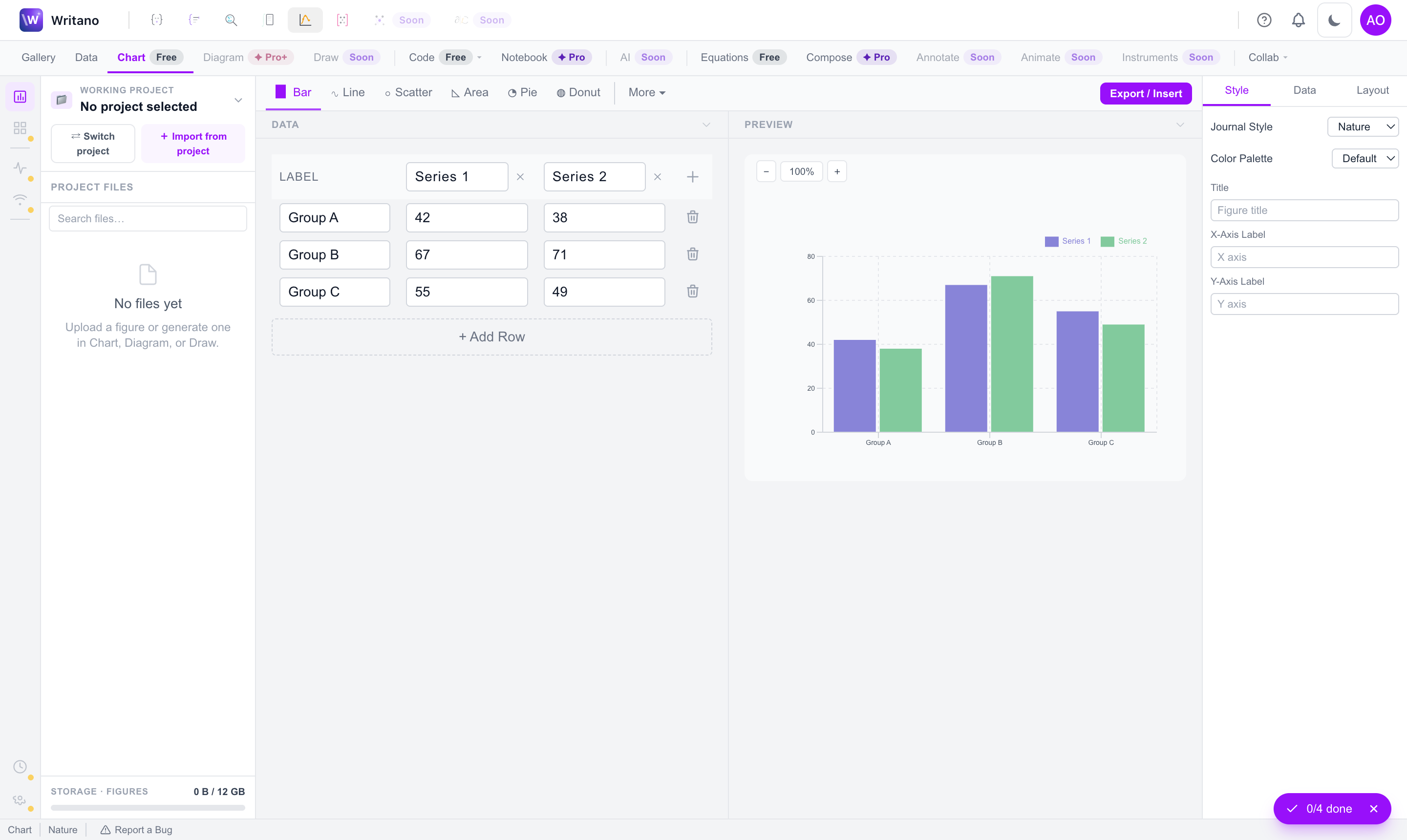Click the search magnifier in top toolbar
The image size is (1407, 840).
231,21
